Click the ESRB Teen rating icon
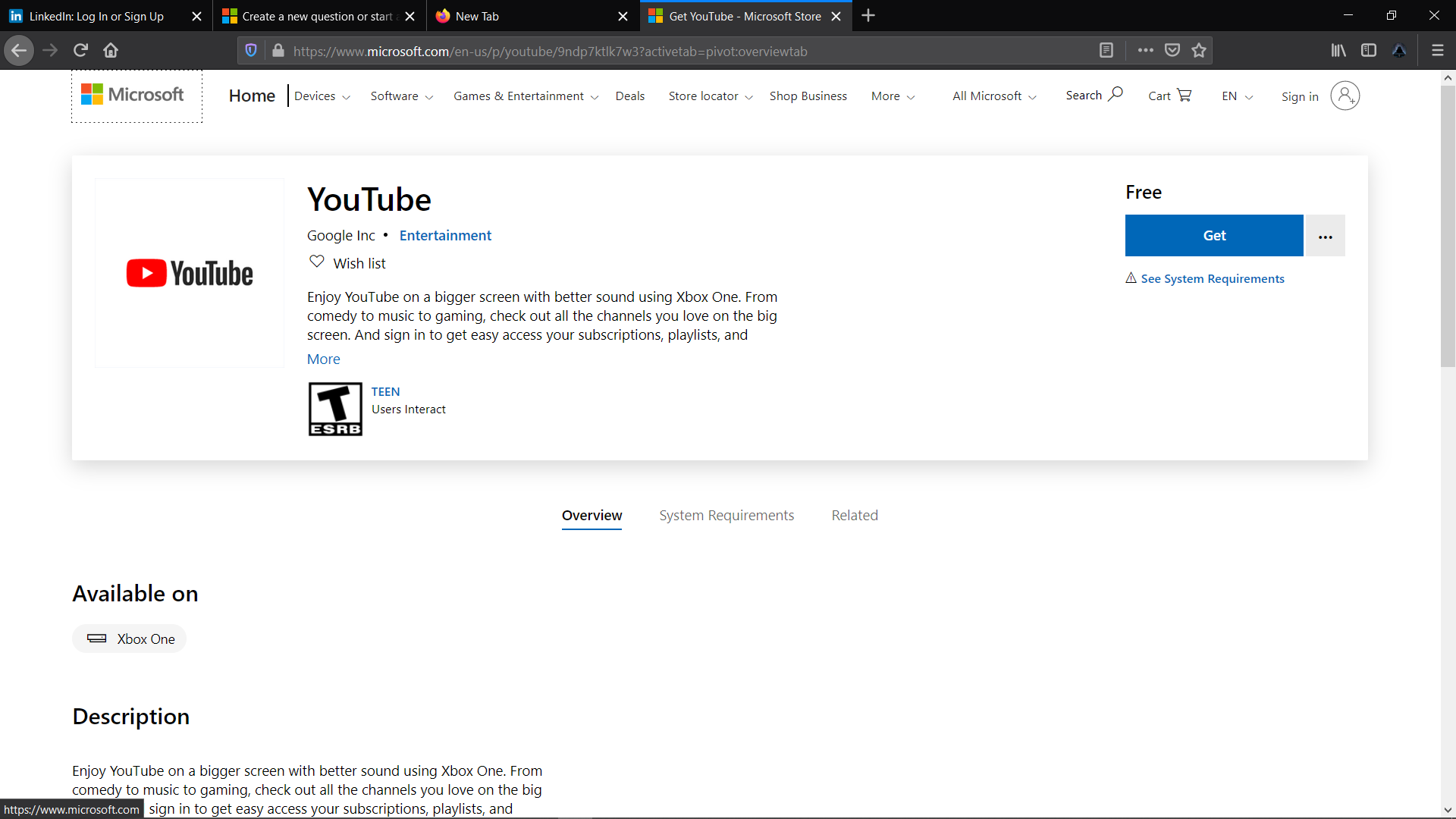 pyautogui.click(x=335, y=409)
